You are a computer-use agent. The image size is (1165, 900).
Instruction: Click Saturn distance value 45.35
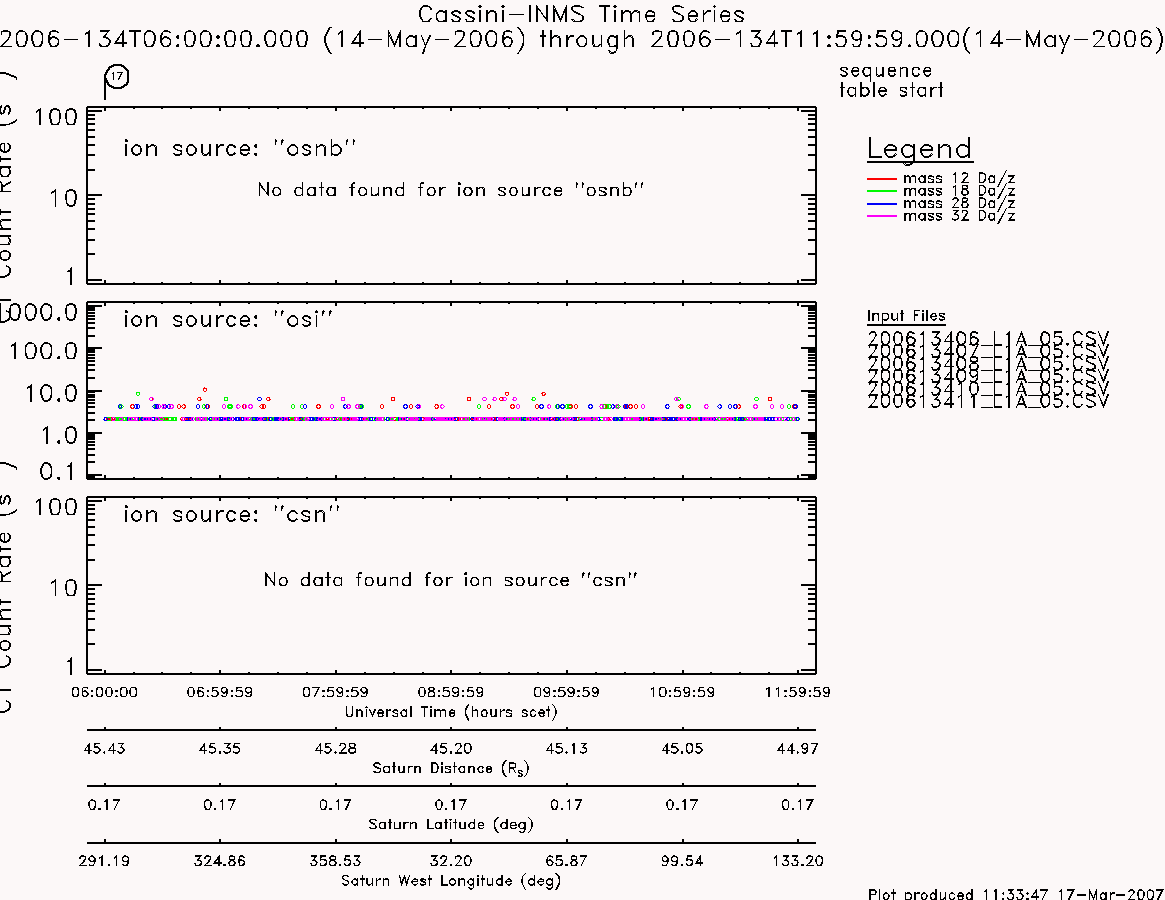pyautogui.click(x=219, y=748)
